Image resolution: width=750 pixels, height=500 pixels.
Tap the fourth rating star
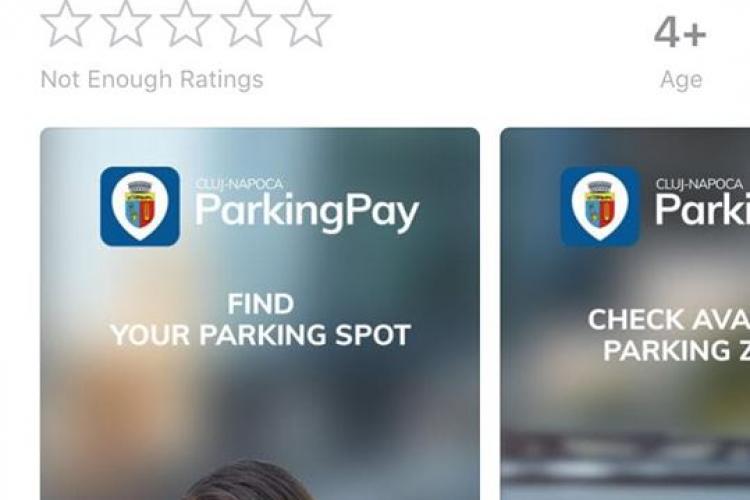point(245,24)
